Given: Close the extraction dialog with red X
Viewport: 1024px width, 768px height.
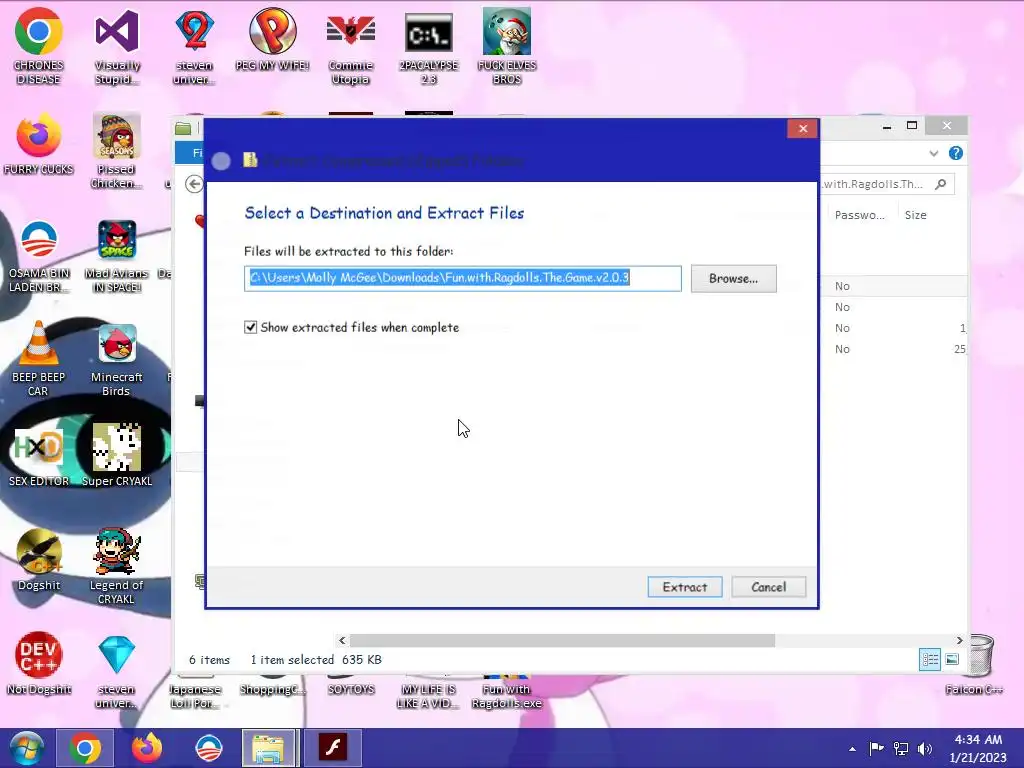Looking at the screenshot, I should 803,128.
